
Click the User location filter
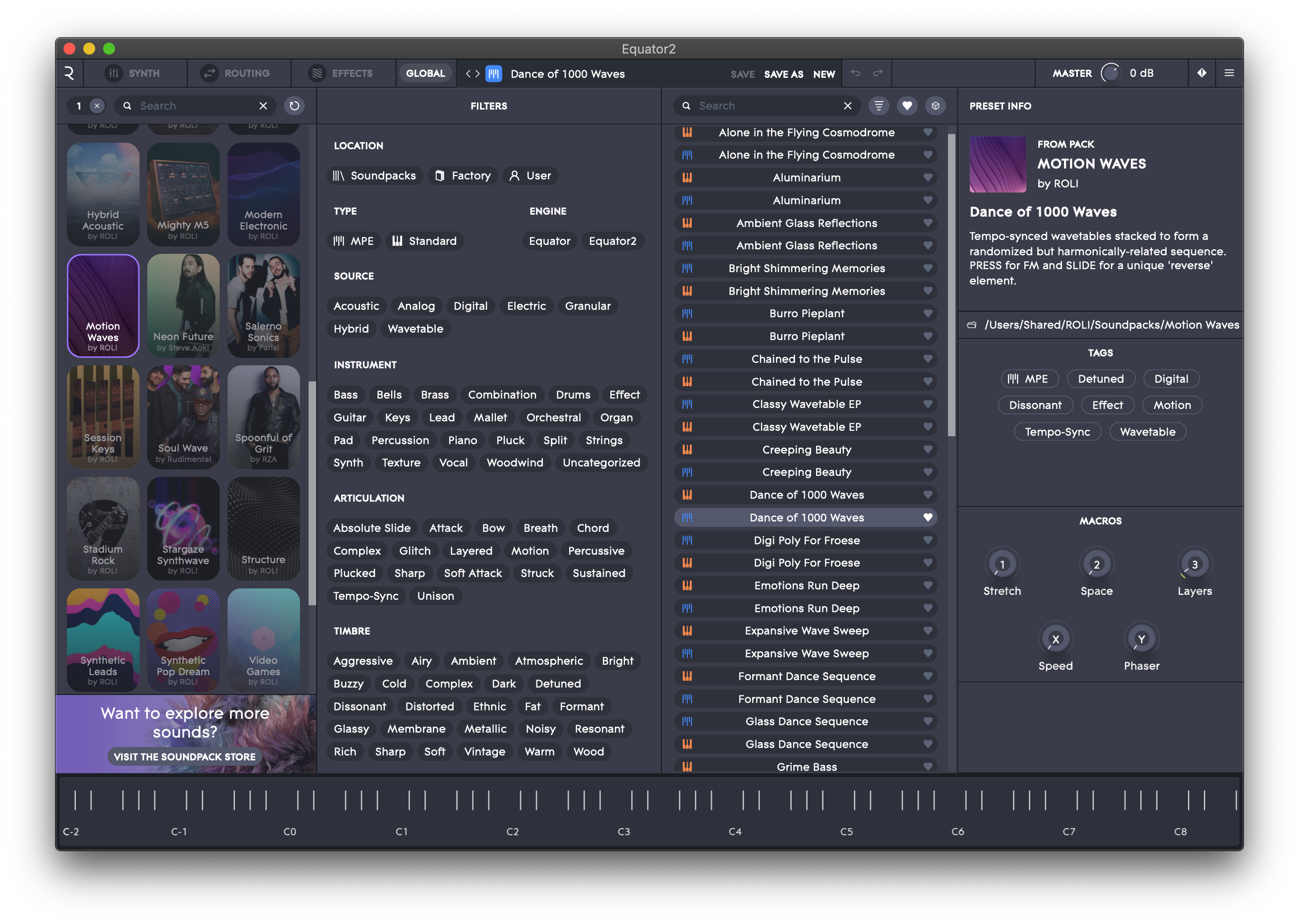(x=531, y=176)
